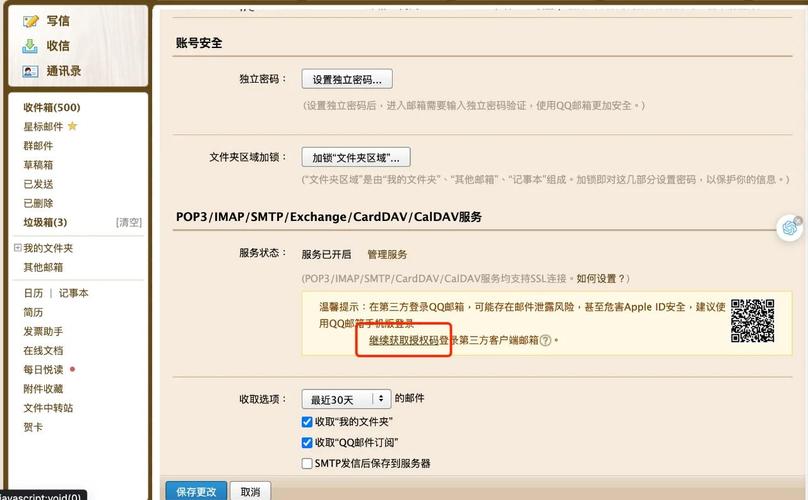Open 日历 in the sidebar

pos(33,293)
